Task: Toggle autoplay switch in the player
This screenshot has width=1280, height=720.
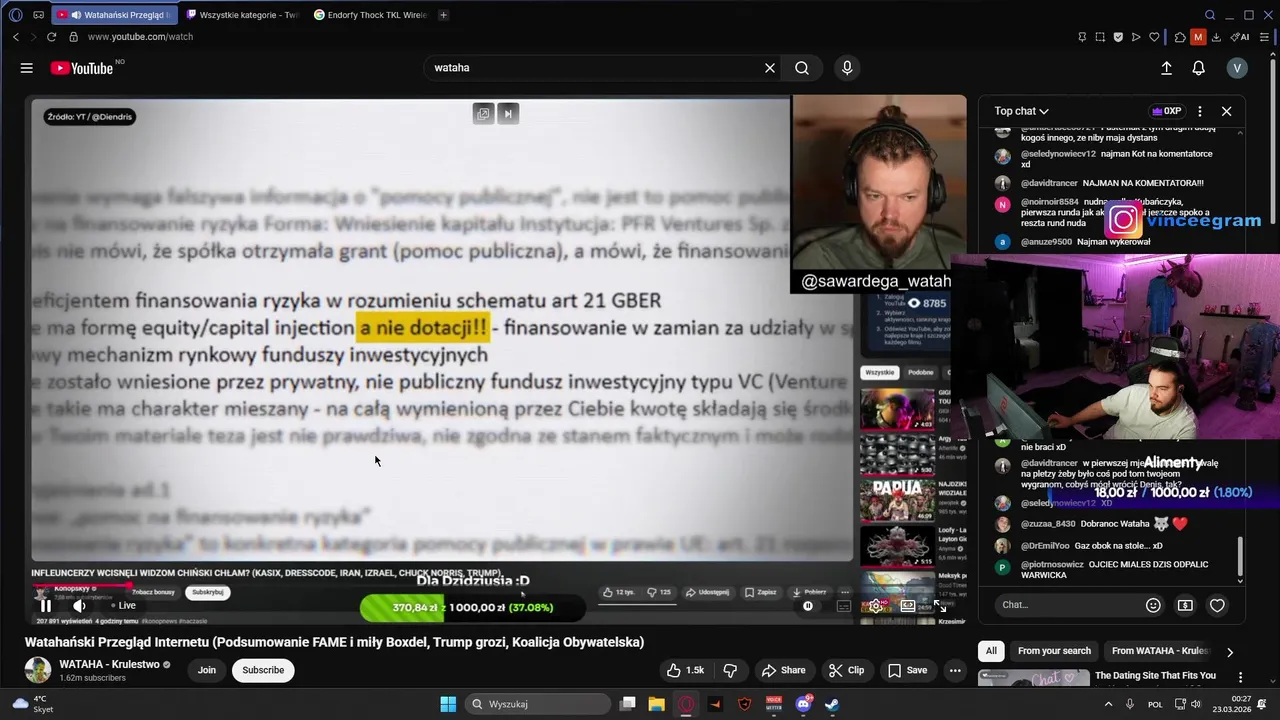Action: click(808, 605)
